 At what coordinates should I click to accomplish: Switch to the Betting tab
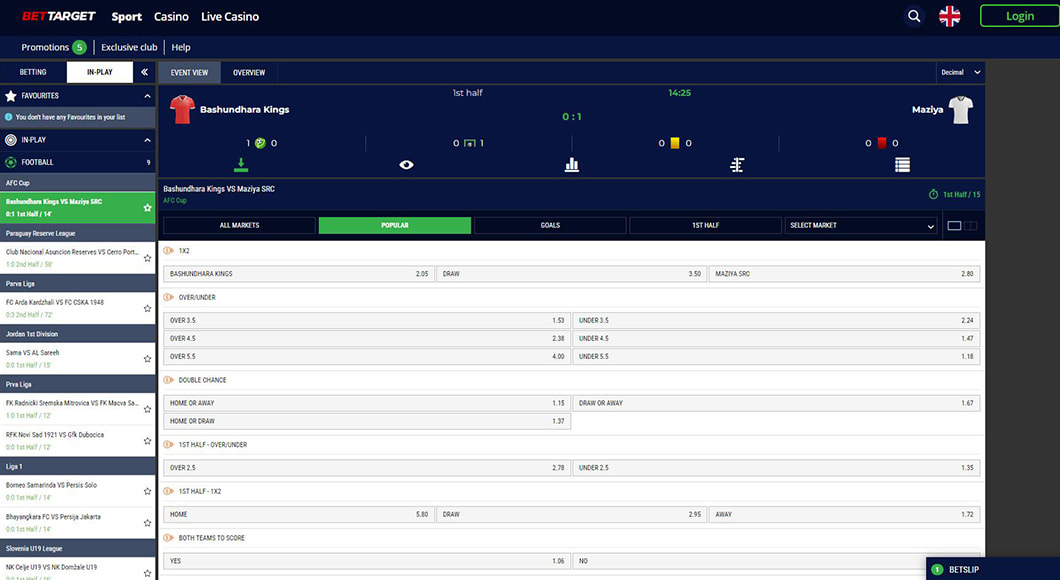point(33,72)
